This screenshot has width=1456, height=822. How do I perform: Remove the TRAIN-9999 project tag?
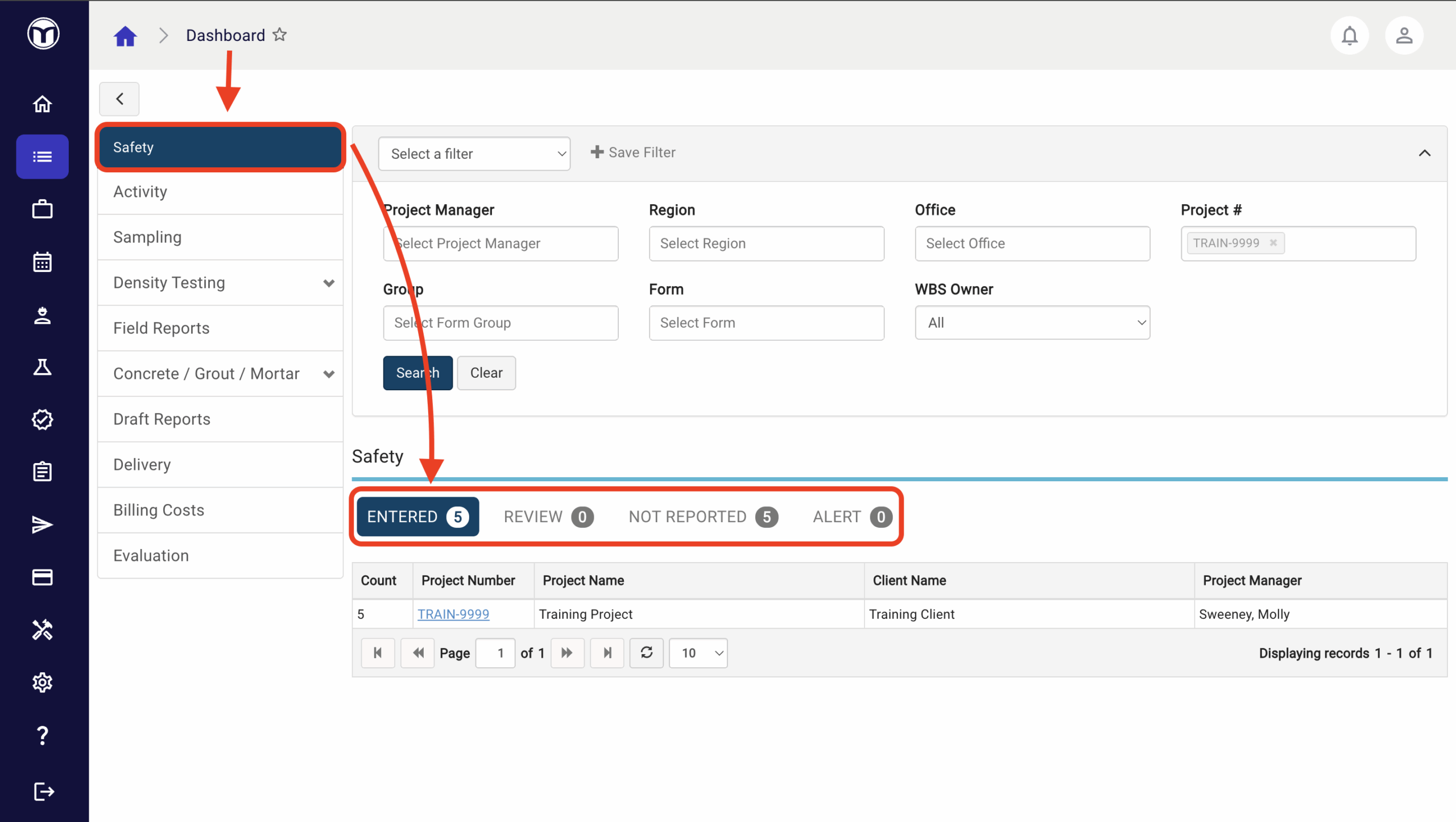pyautogui.click(x=1273, y=243)
